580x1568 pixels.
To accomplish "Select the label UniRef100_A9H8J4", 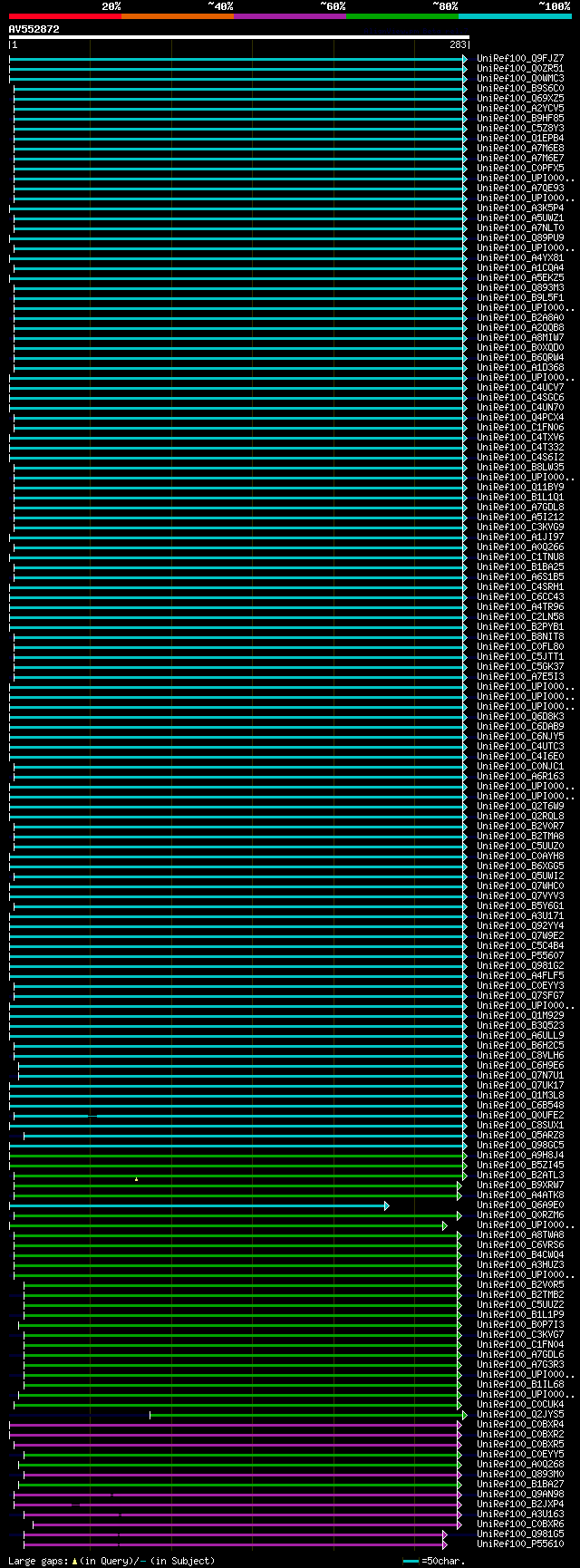I will click(520, 1155).
